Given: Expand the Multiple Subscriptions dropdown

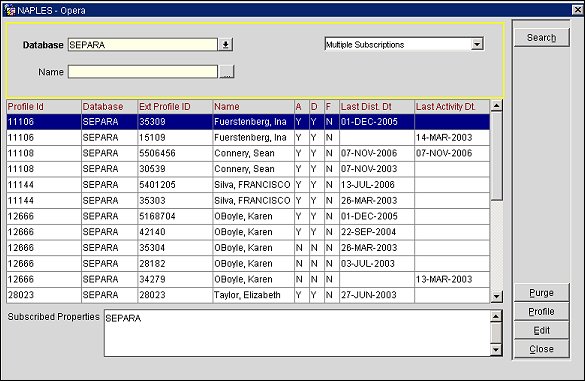Looking at the screenshot, I should click(477, 44).
